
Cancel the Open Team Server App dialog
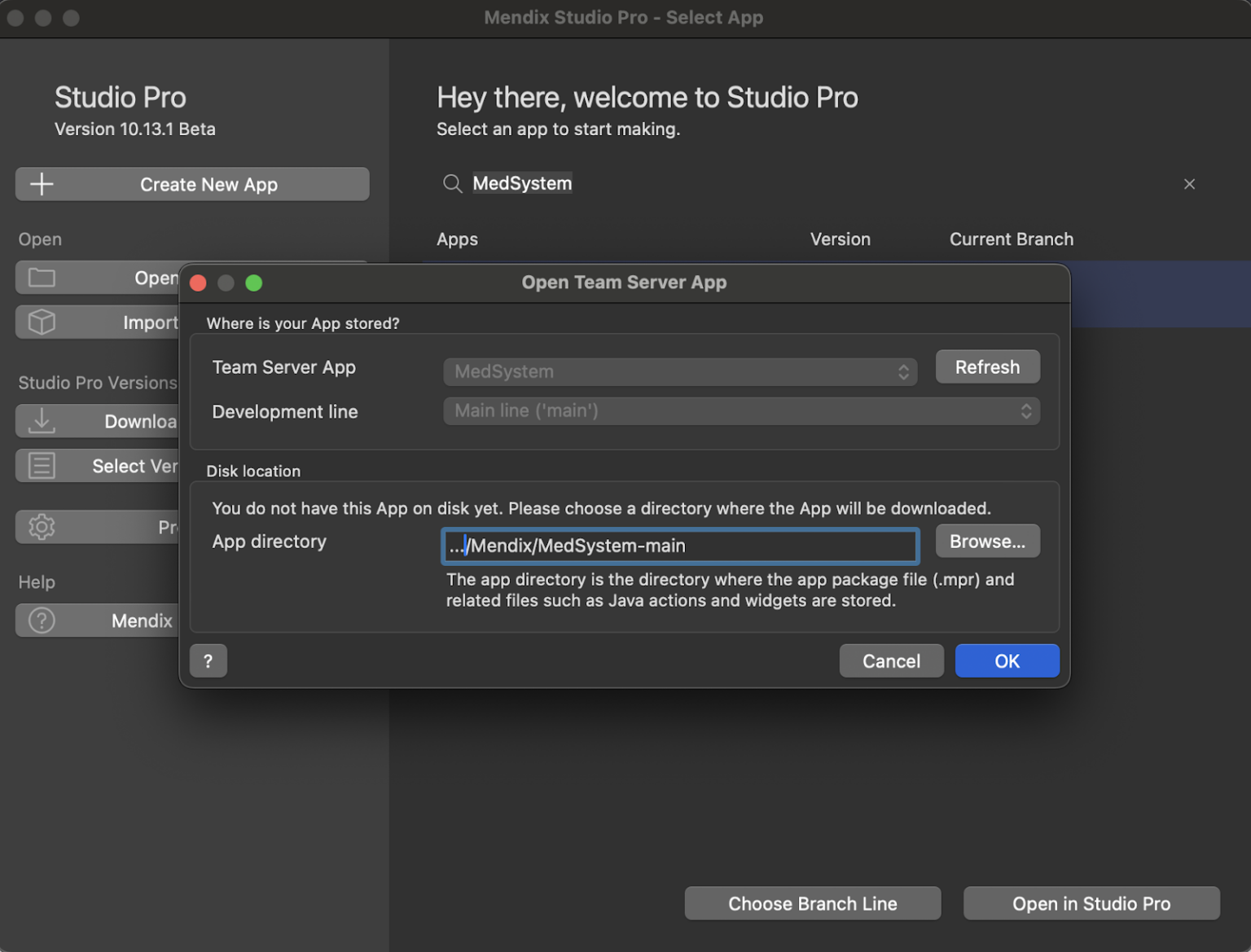(891, 660)
